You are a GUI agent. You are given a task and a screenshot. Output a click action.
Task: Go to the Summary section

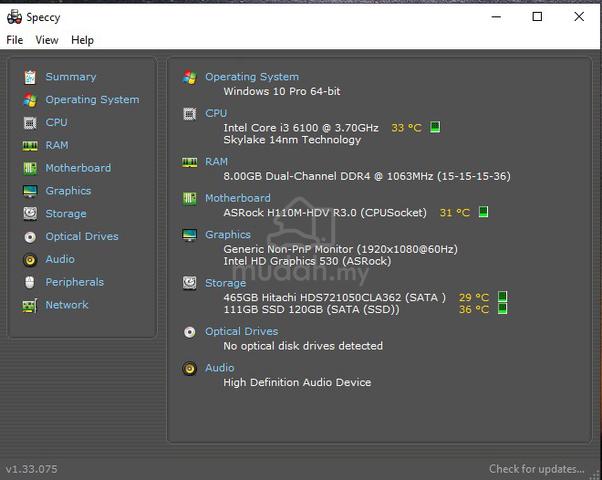click(71, 77)
